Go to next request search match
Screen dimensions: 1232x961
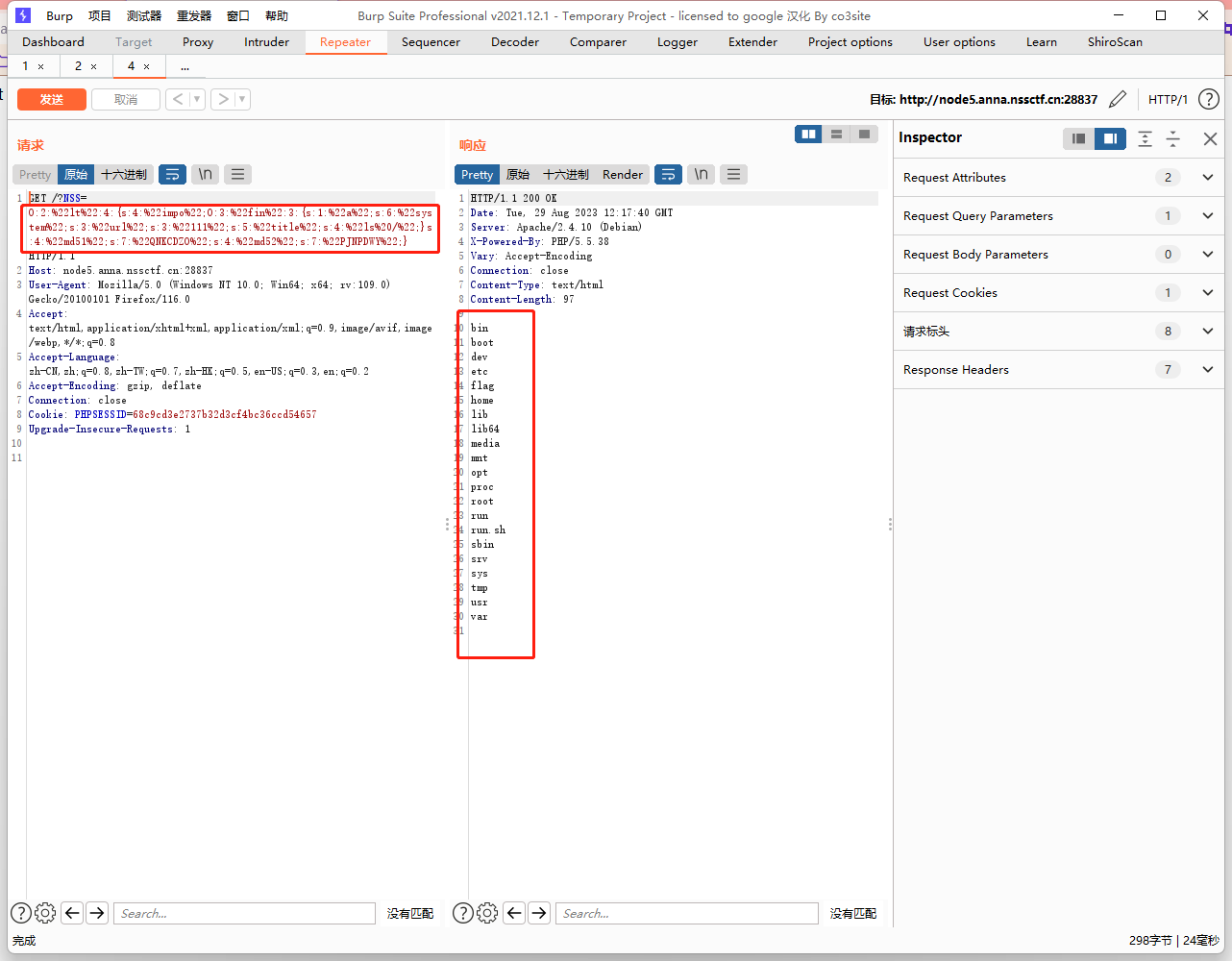tap(97, 913)
